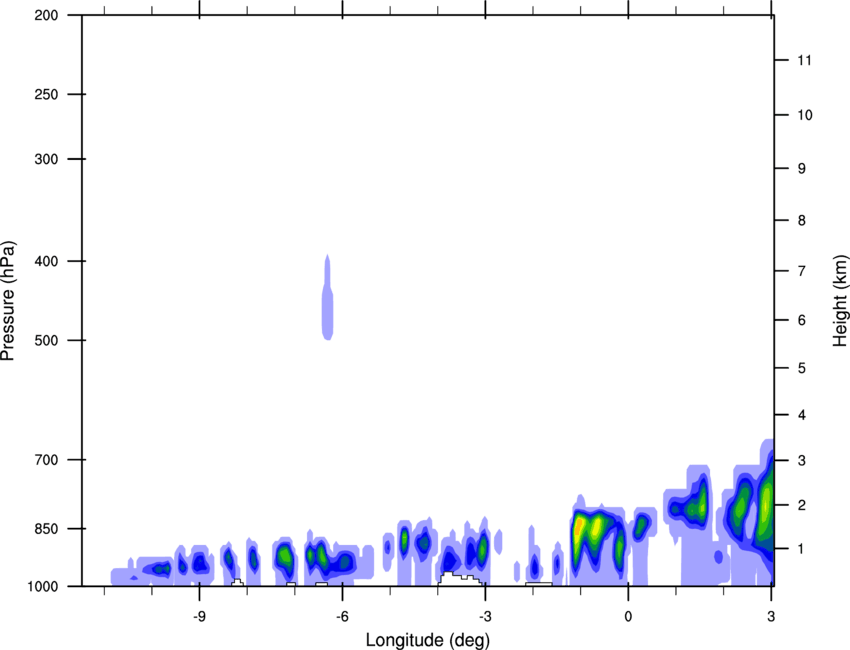Click the -9 longitude tick label

199,617
